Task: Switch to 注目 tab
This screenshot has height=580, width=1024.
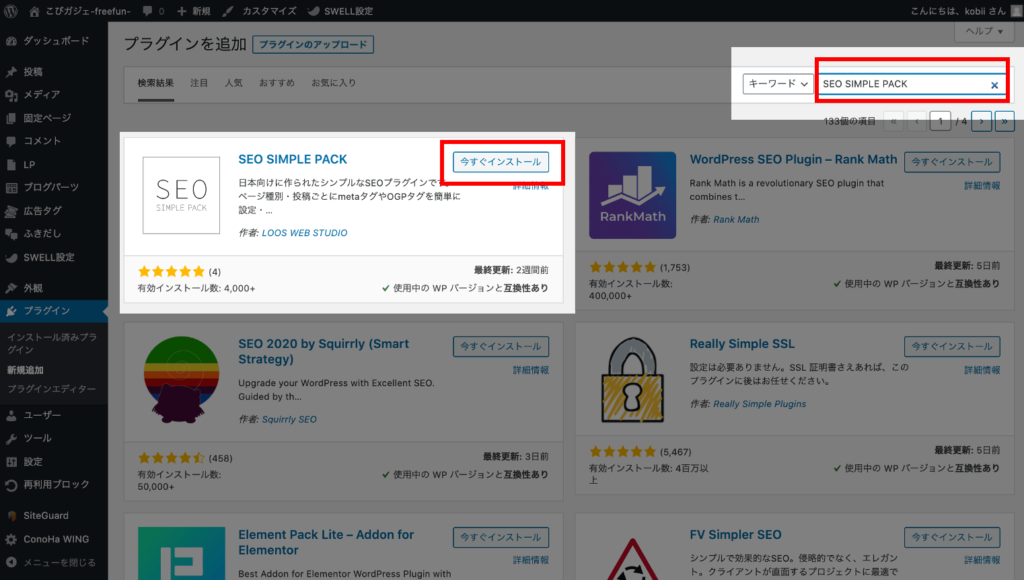Action: pos(199,83)
